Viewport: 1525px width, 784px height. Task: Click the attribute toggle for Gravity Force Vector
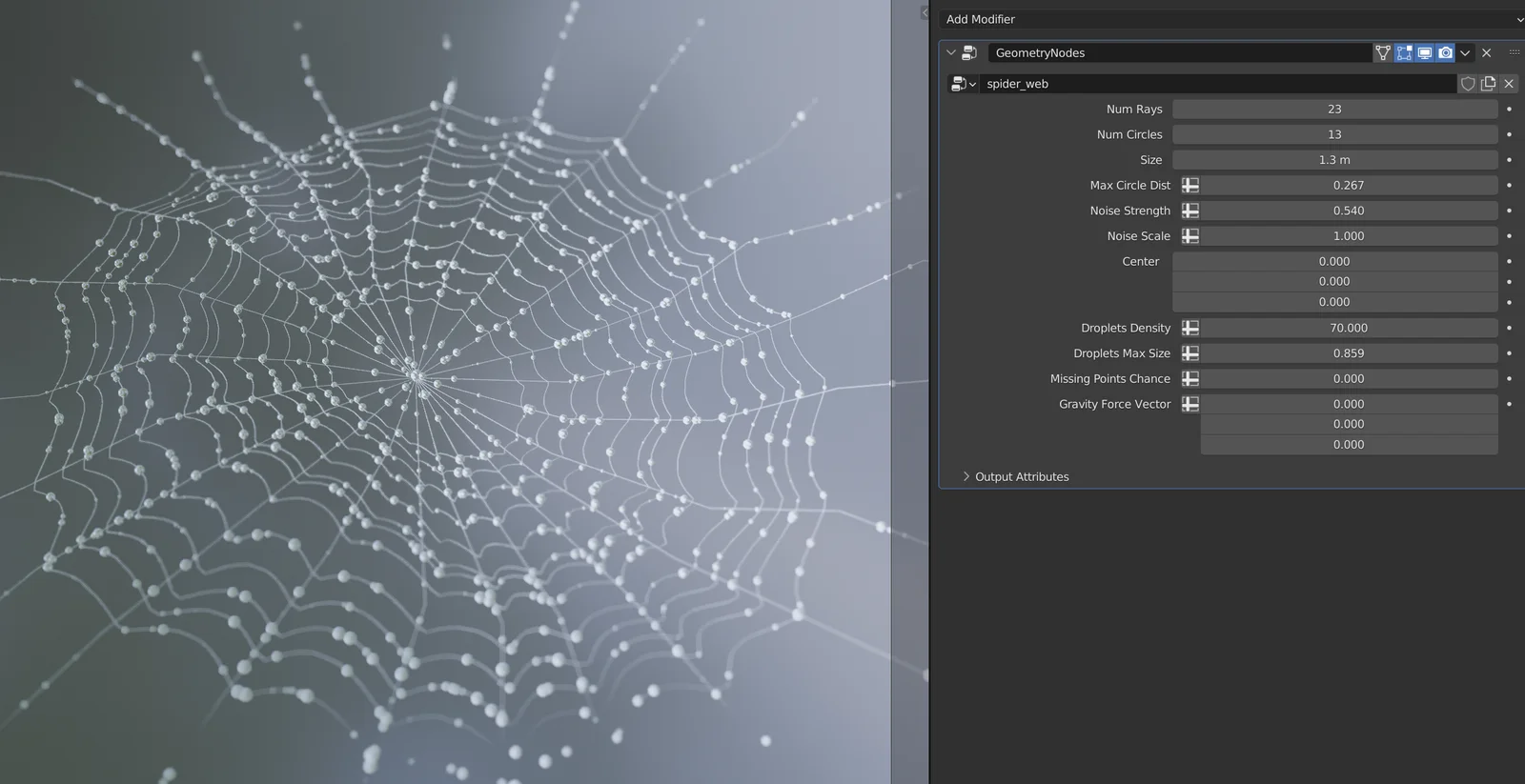[x=1190, y=404]
